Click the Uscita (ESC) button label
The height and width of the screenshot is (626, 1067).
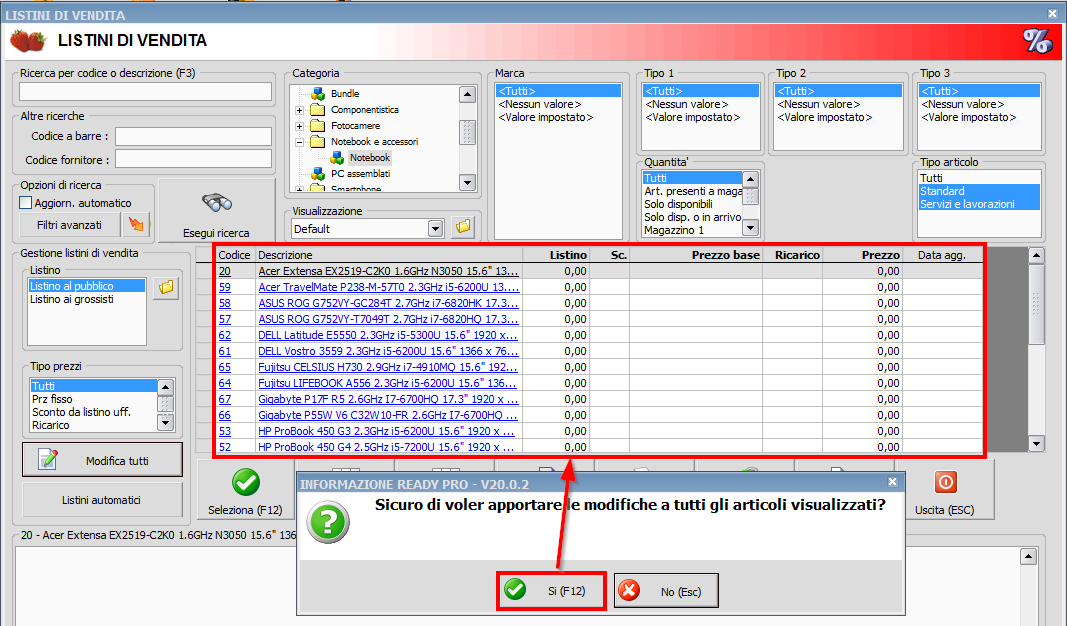[x=945, y=510]
